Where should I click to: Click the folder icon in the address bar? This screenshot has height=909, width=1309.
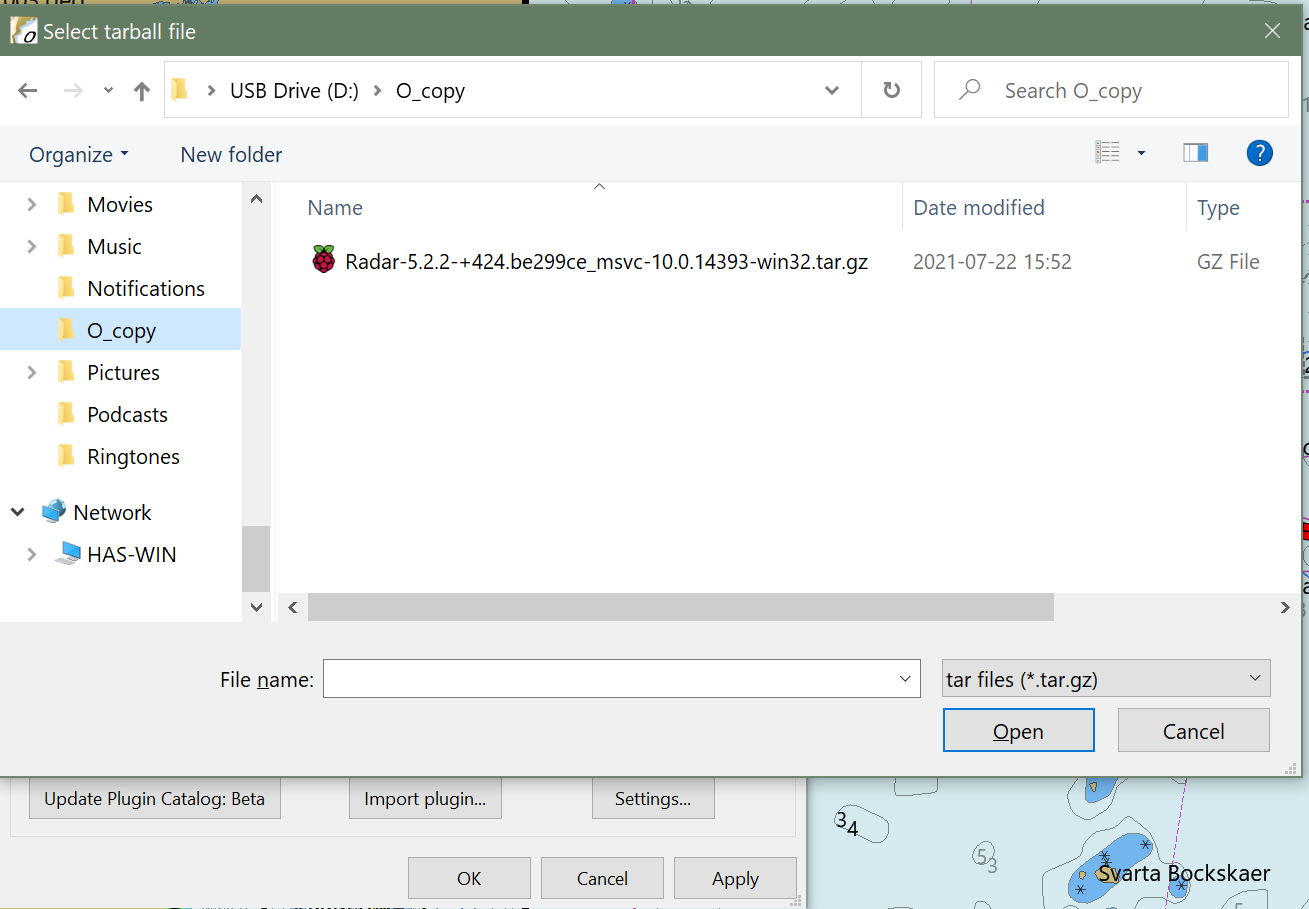point(180,89)
